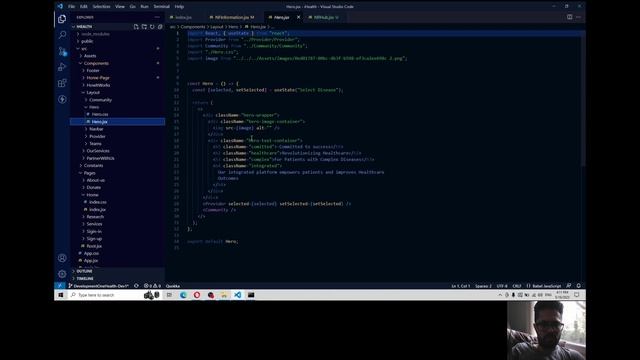Open the Terminal menu
This screenshot has height=360, width=640.
[x=161, y=7]
